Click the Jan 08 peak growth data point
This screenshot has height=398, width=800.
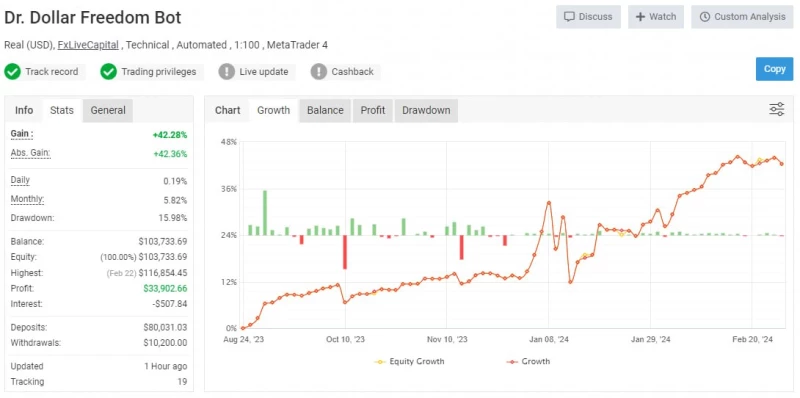click(548, 203)
